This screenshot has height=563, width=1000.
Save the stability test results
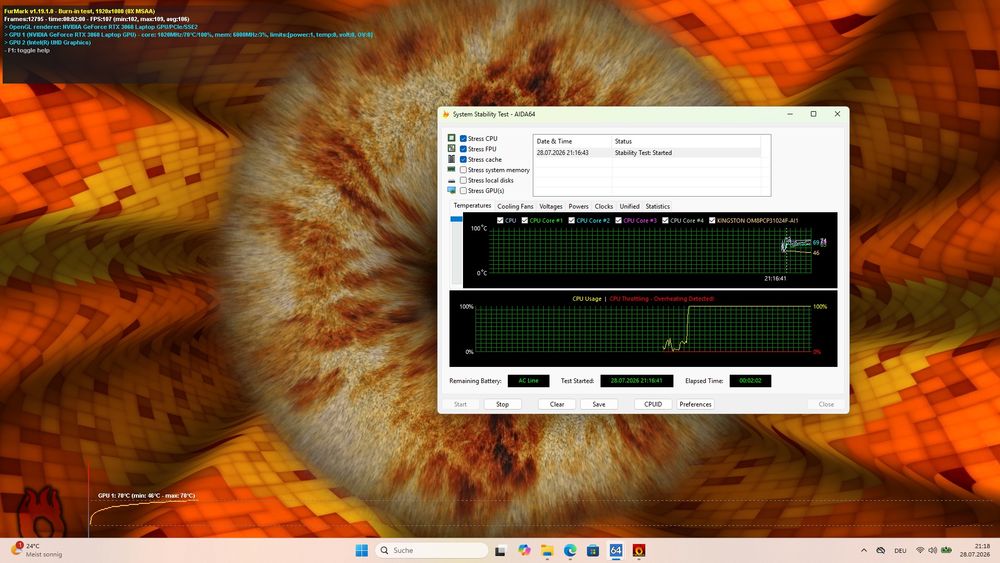599,404
